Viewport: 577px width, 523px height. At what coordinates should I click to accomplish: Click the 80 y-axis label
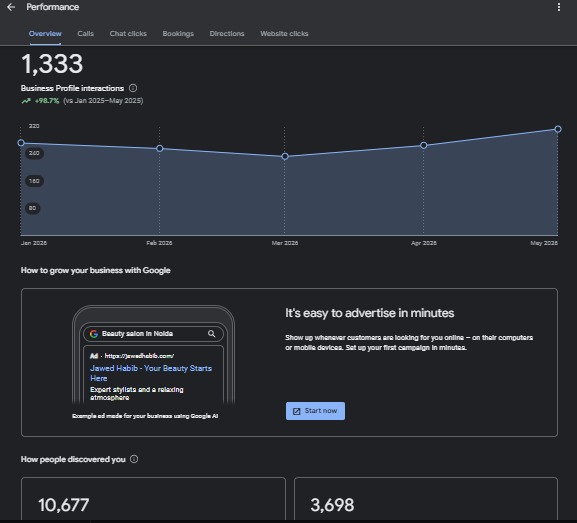(x=33, y=208)
